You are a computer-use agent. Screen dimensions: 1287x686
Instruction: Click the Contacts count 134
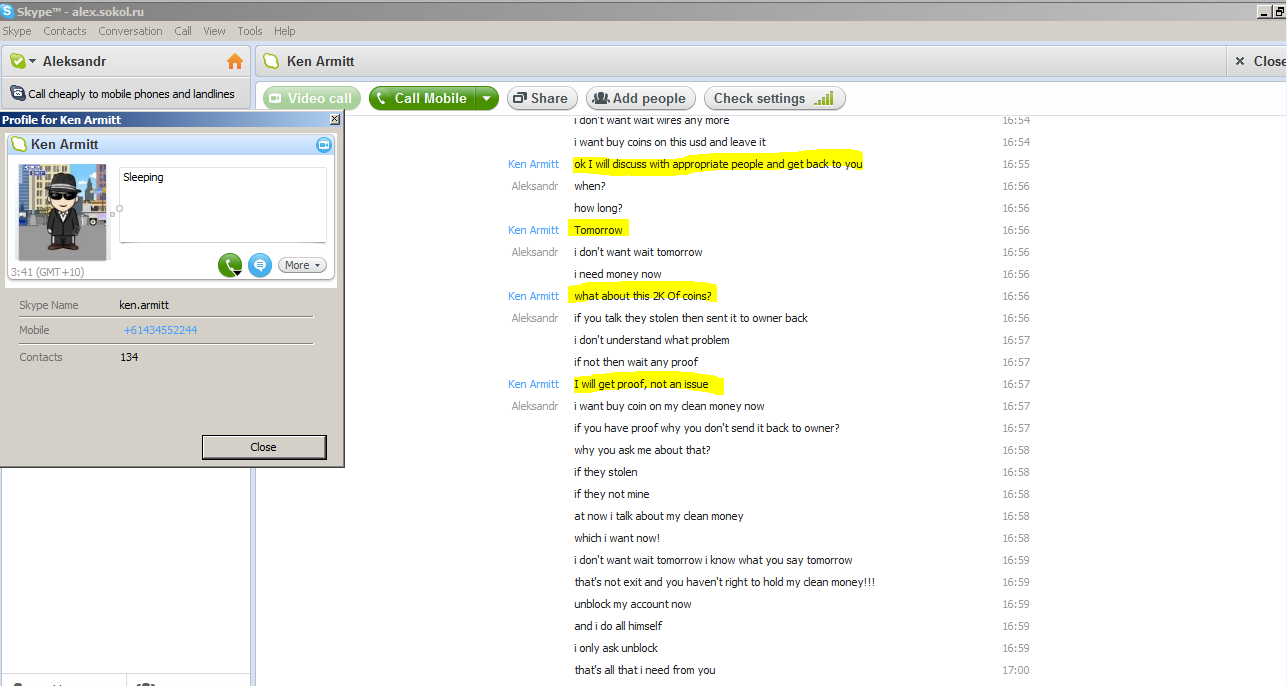tap(129, 357)
